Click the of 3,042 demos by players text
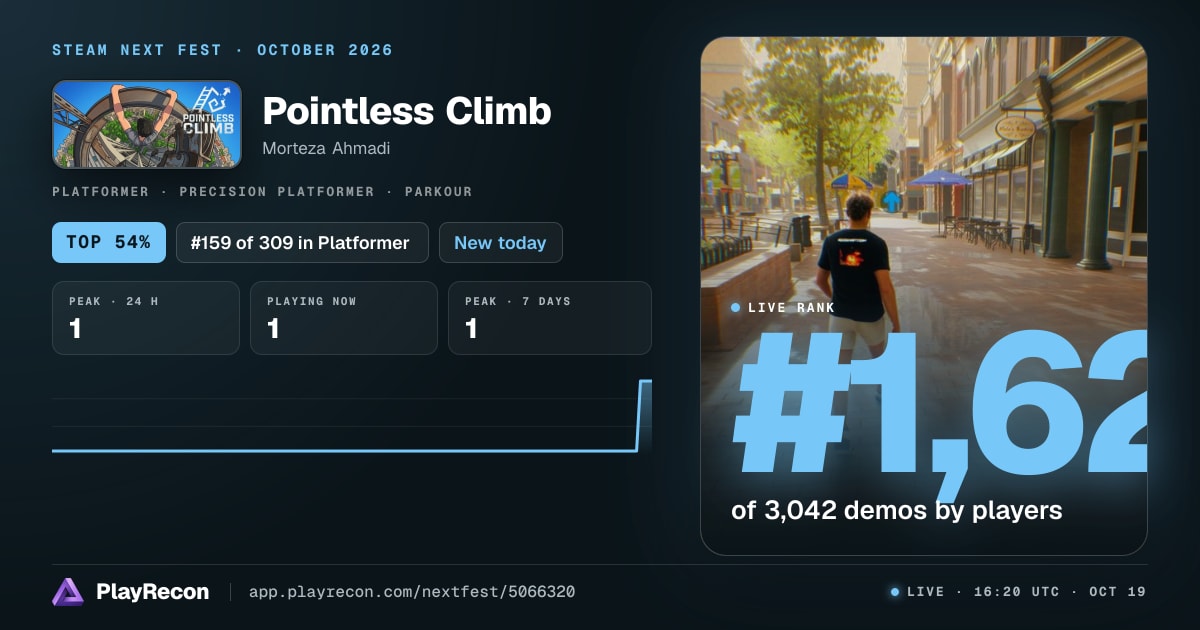 click(897, 510)
